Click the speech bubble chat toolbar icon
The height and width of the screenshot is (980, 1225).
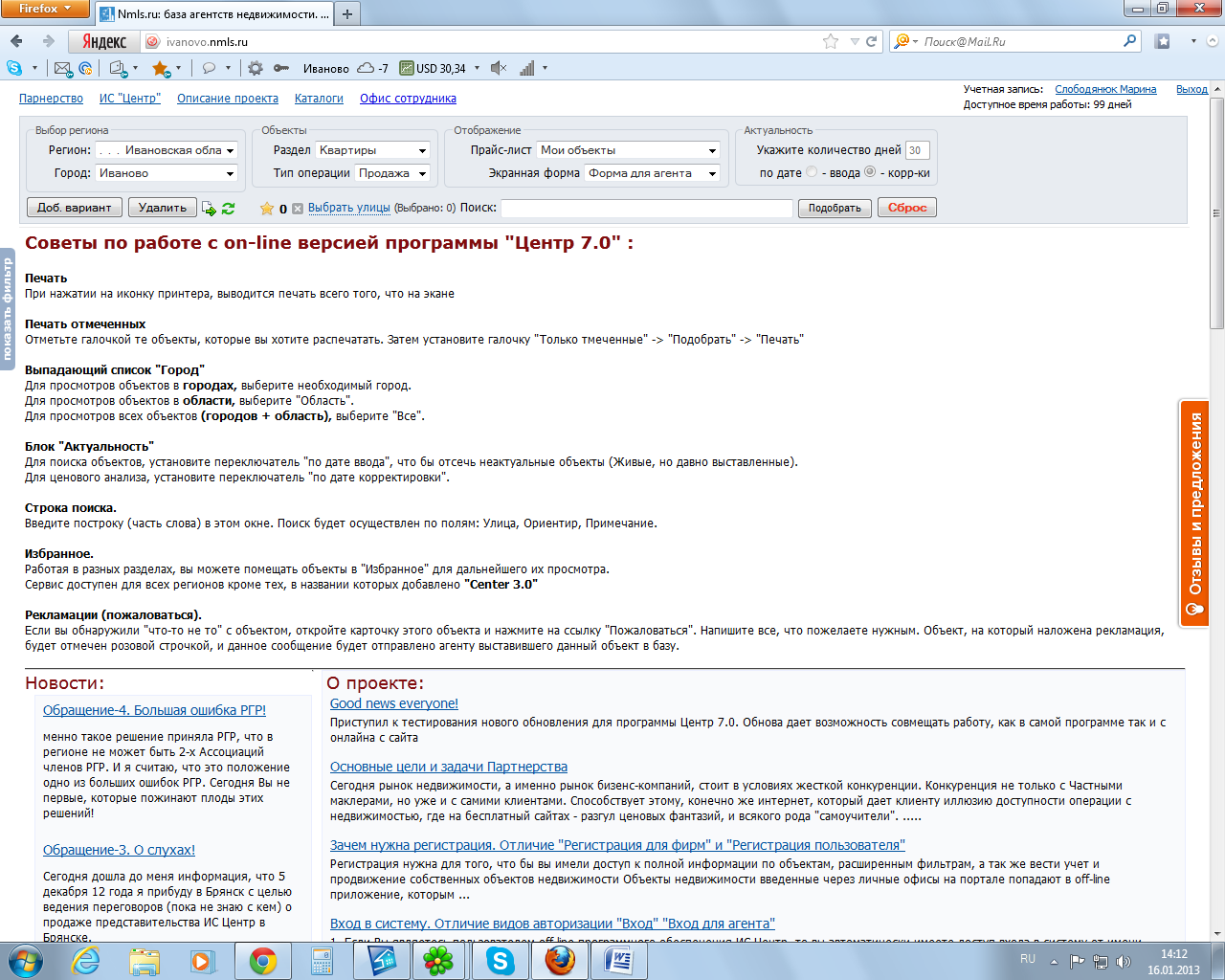tap(209, 68)
